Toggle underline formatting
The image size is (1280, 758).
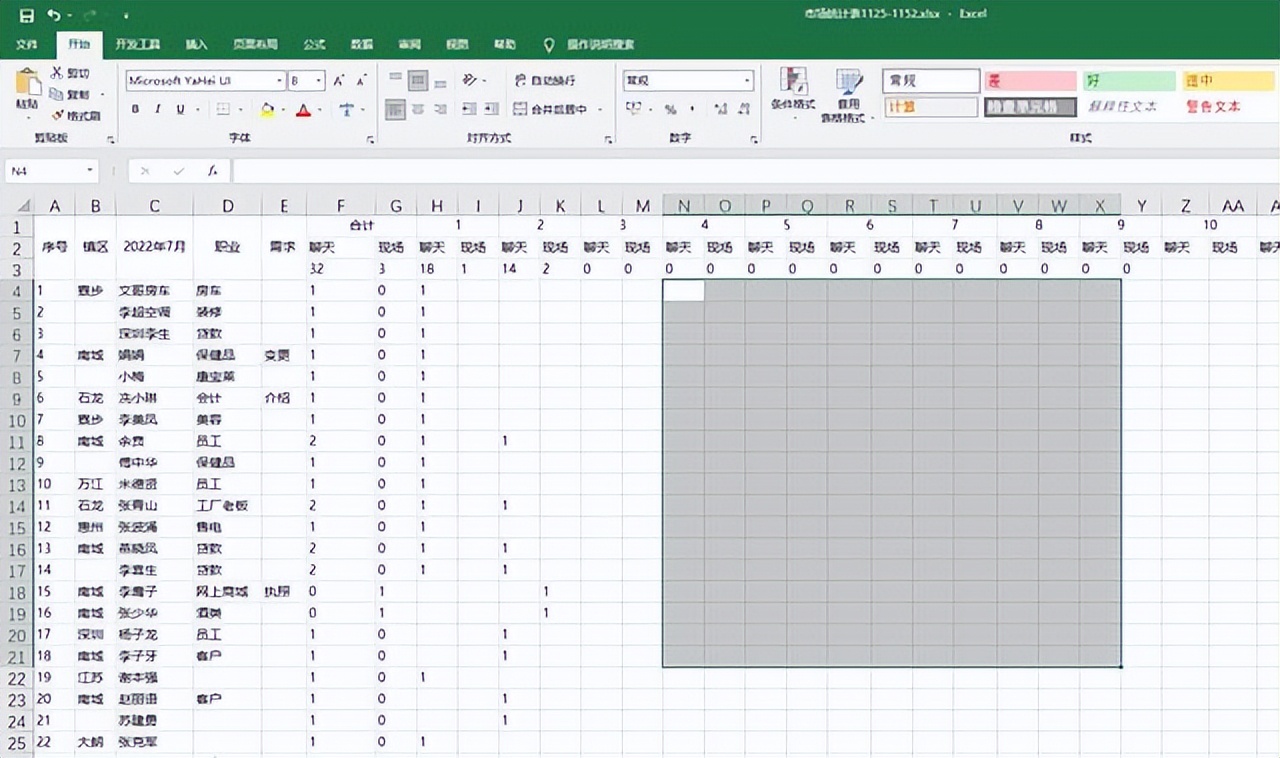(181, 109)
